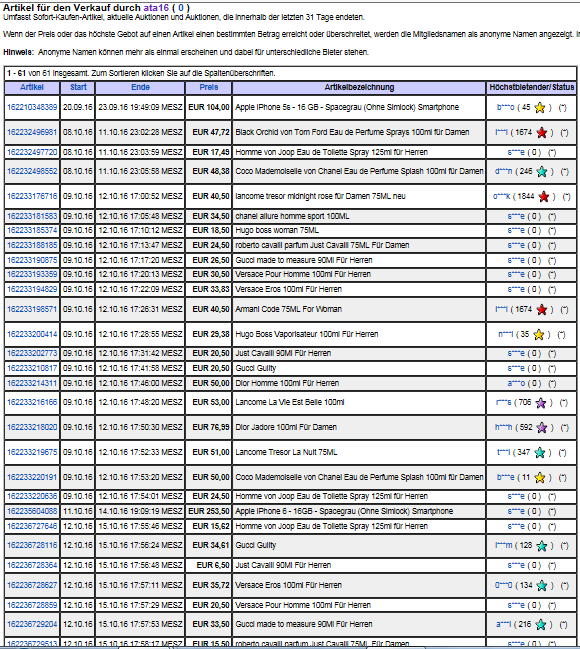Image resolution: width=580 pixels, height=649 pixels.
Task: Click purple star next to h***h (592)
Action: tap(541, 428)
